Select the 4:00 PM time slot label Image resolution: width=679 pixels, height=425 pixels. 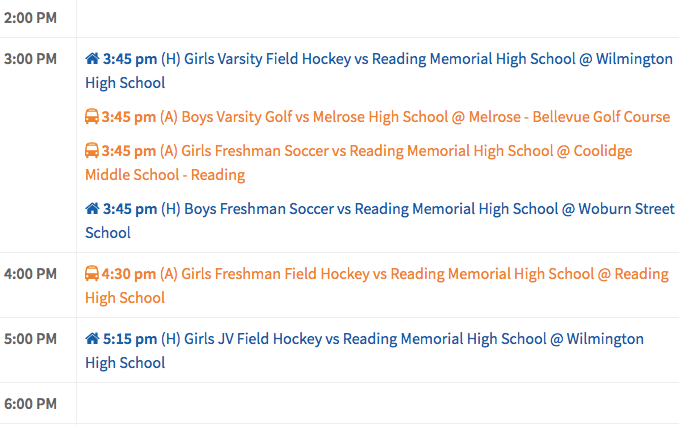30,274
